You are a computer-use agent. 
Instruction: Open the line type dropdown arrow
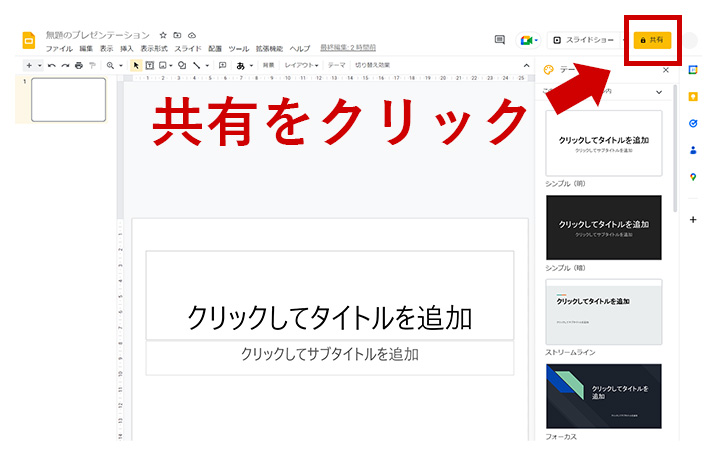point(207,66)
